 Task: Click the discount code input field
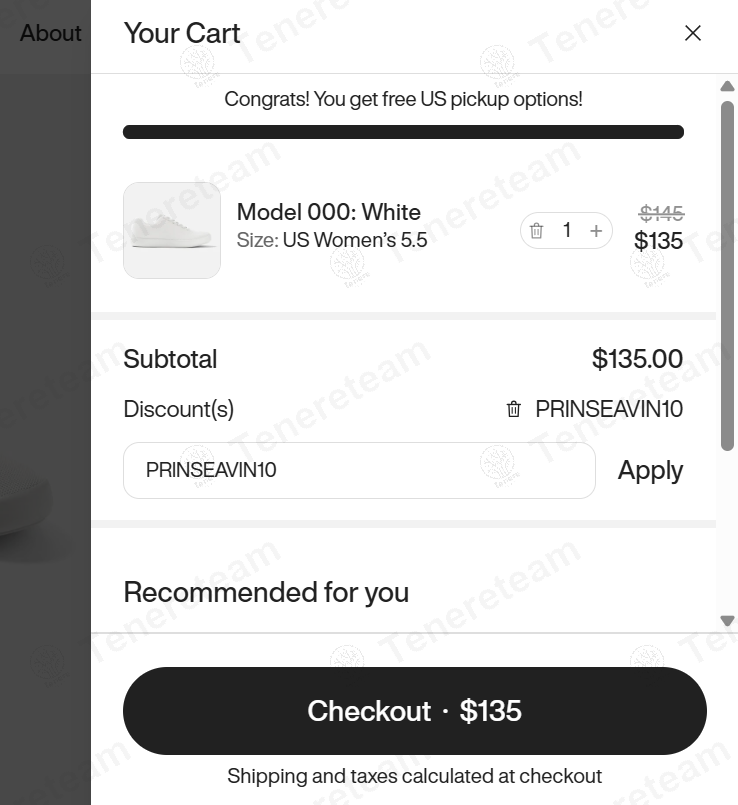(359, 470)
